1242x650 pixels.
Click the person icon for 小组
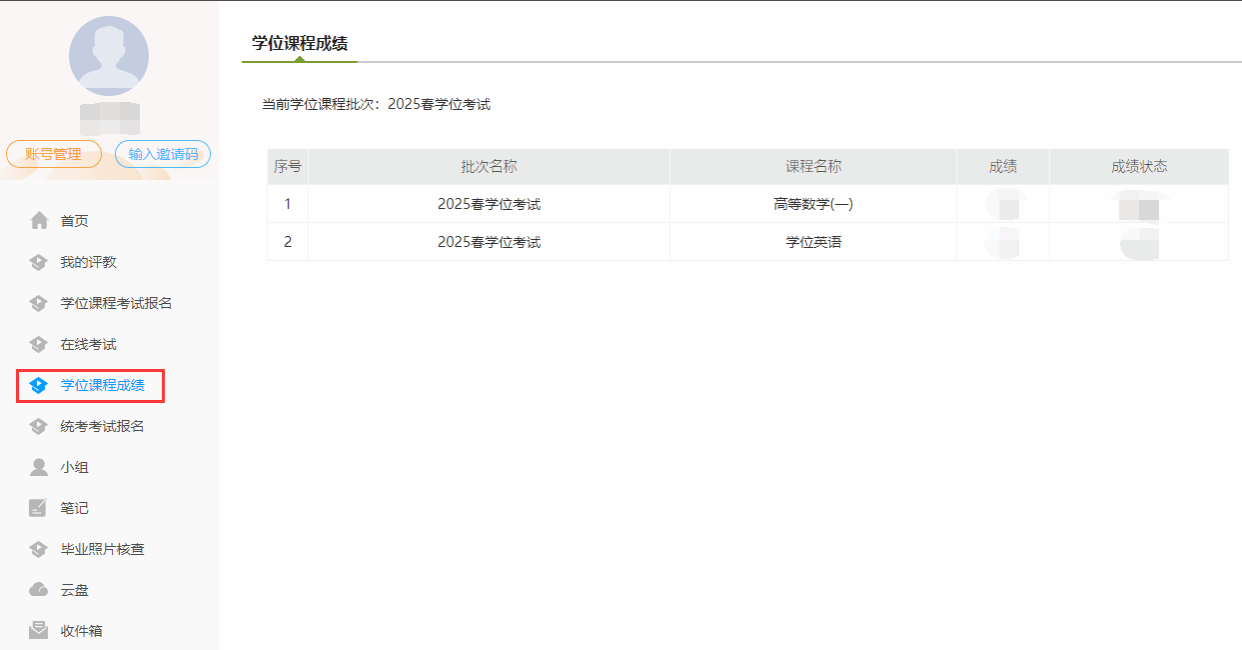[x=39, y=467]
